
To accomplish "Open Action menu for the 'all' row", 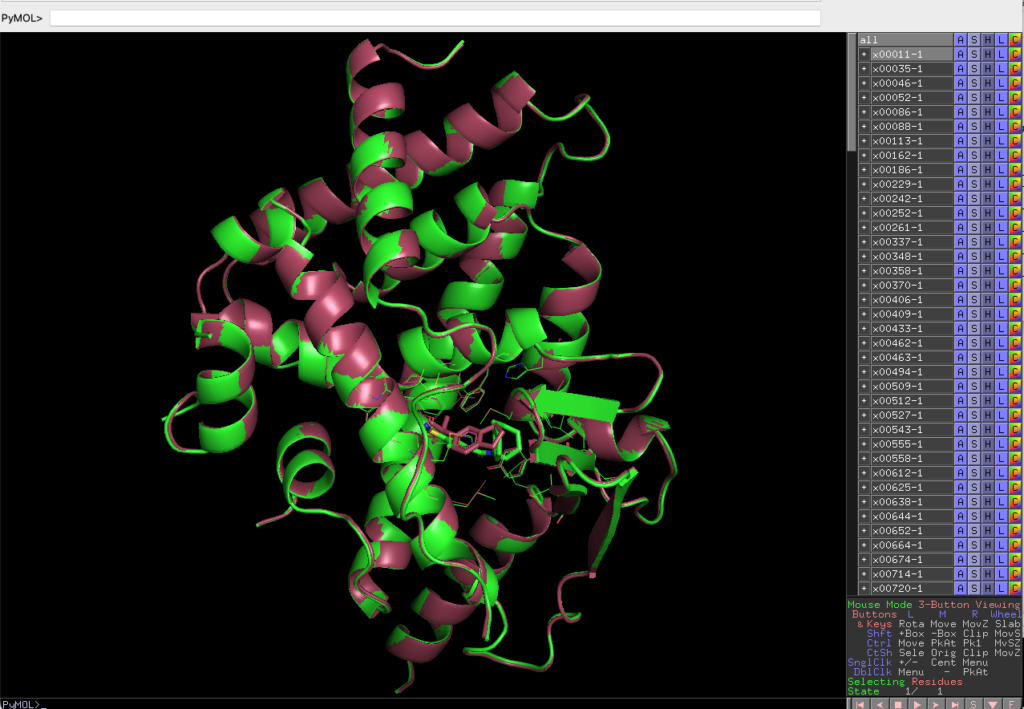I will pos(960,40).
